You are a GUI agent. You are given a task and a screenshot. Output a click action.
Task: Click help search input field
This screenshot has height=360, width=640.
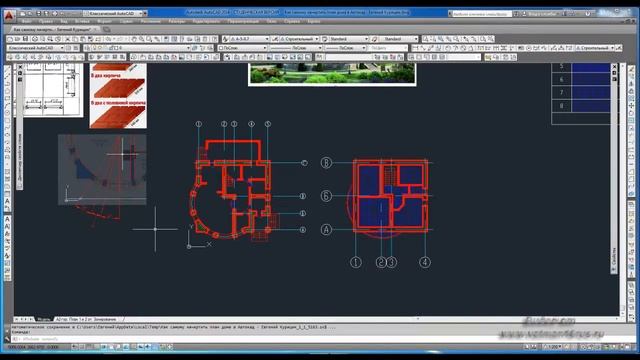pos(482,13)
